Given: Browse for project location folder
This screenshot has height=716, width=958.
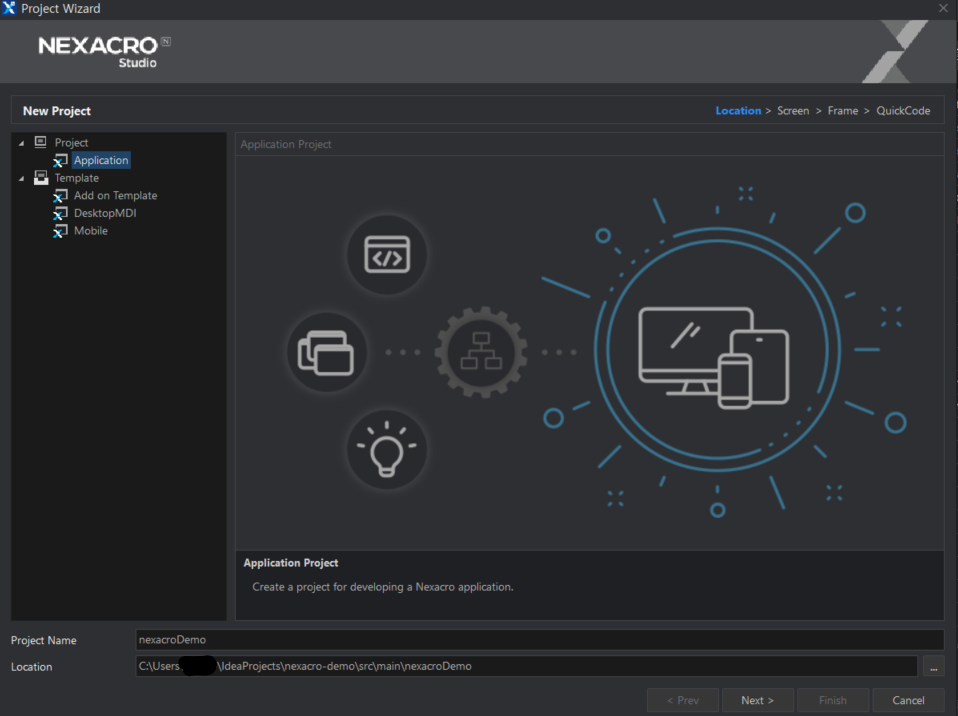Looking at the screenshot, I should coord(934,667).
